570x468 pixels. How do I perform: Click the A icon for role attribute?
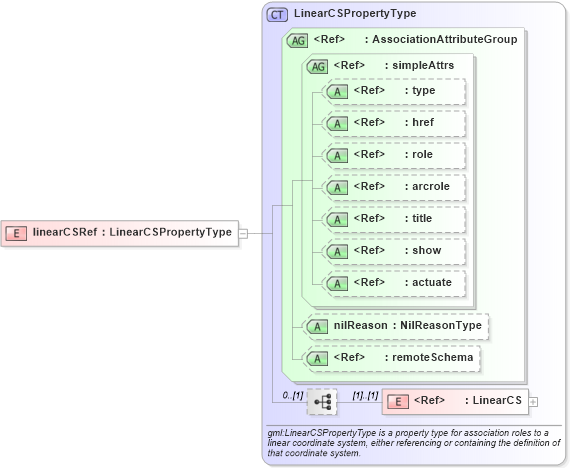coord(337,156)
